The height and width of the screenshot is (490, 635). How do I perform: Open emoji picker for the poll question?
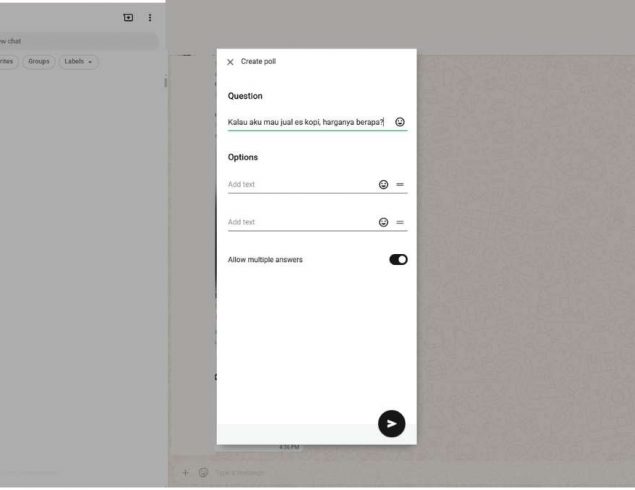tap(400, 122)
